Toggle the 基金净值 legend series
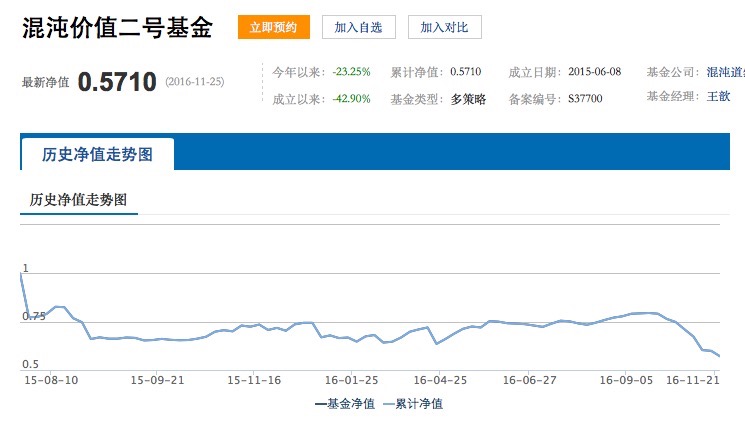Screen dimensions: 745x434 (346, 404)
